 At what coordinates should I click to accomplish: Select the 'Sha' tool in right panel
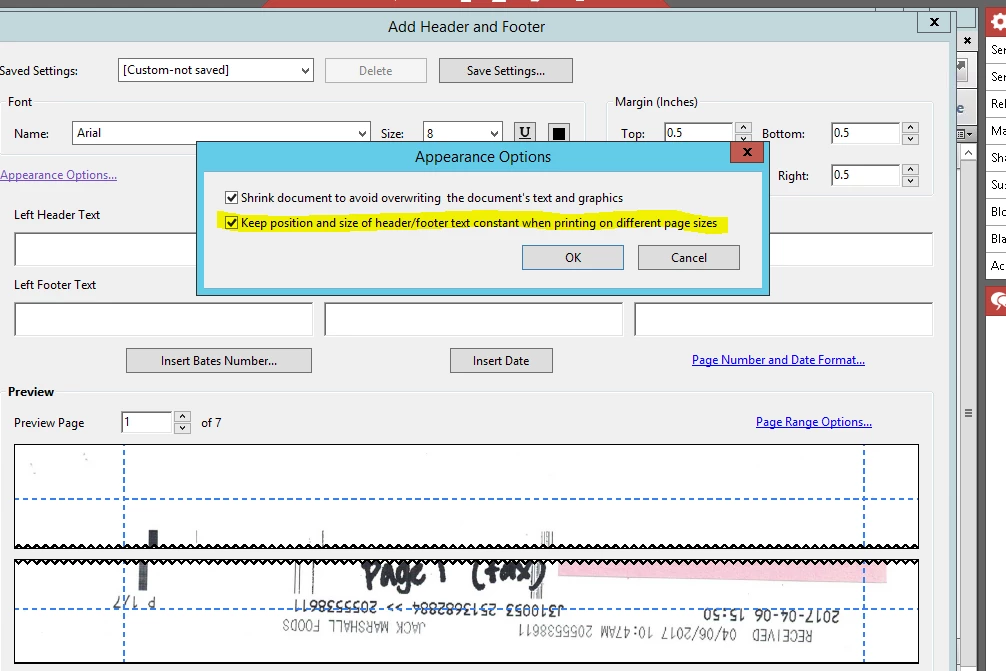tap(997, 158)
